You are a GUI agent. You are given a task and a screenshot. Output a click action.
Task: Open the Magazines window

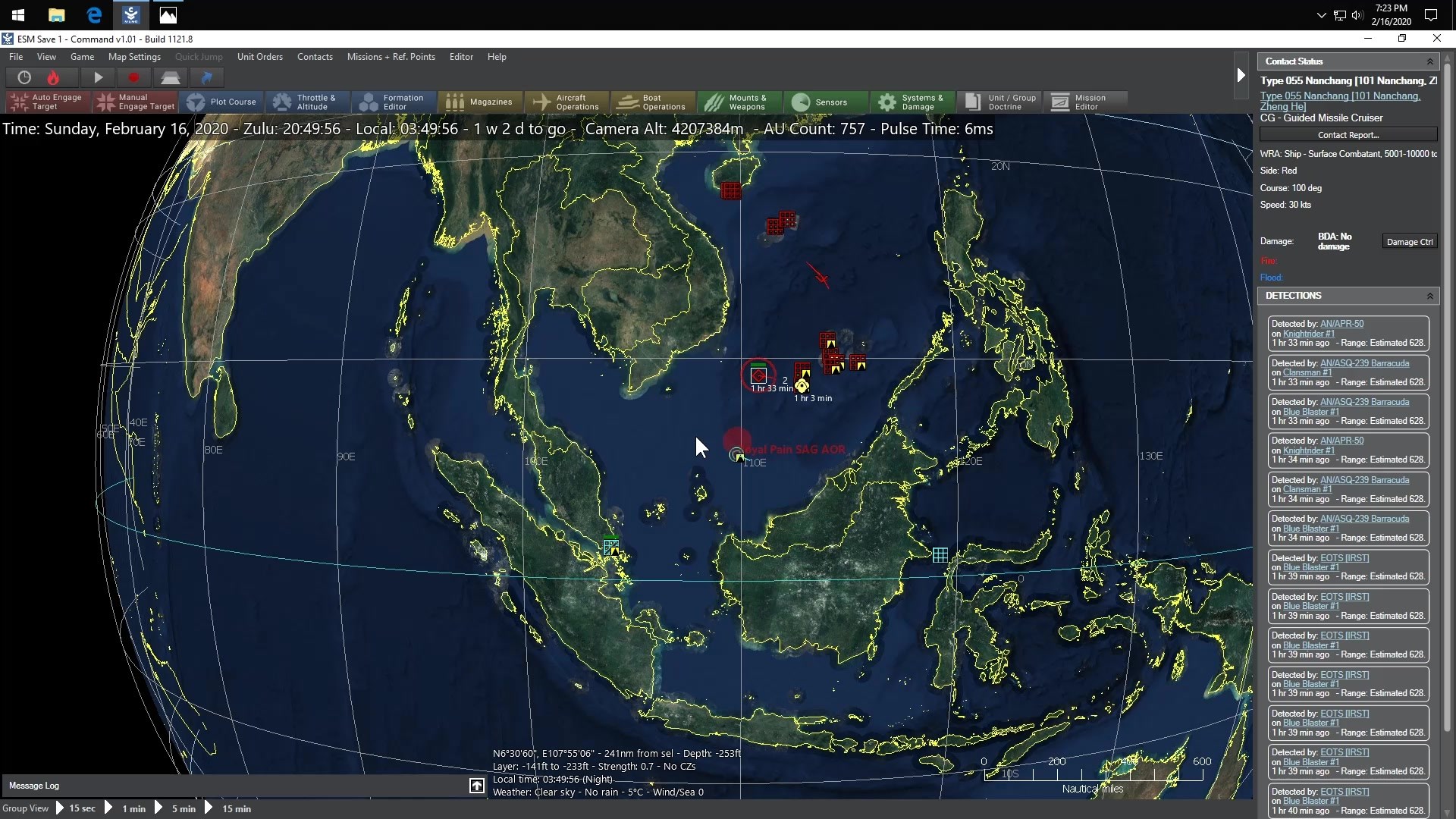click(481, 102)
